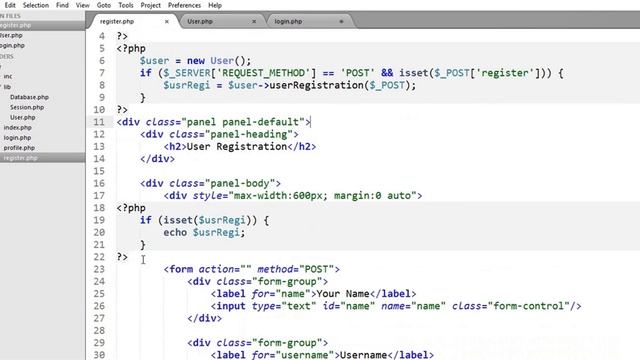Open the Find menu
The width and height of the screenshot is (640, 360).
point(62,5)
